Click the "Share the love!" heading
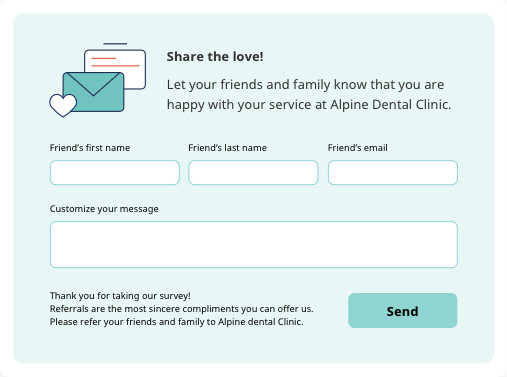The width and height of the screenshot is (507, 377). 215,57
